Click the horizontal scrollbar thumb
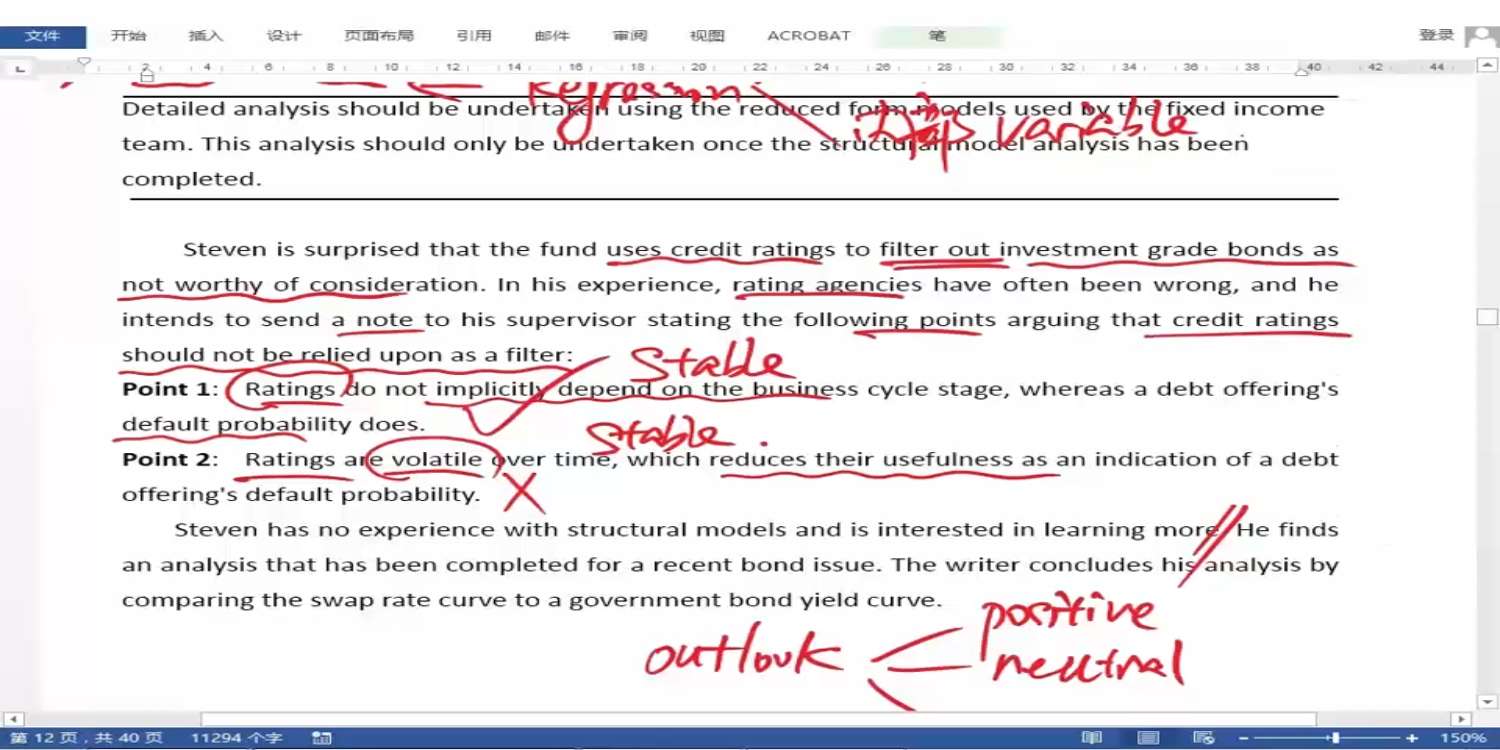 click(758, 719)
